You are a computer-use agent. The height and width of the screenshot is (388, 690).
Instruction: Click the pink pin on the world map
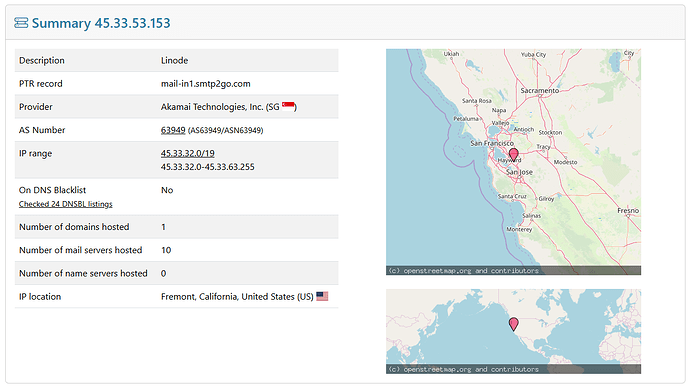click(x=513, y=324)
